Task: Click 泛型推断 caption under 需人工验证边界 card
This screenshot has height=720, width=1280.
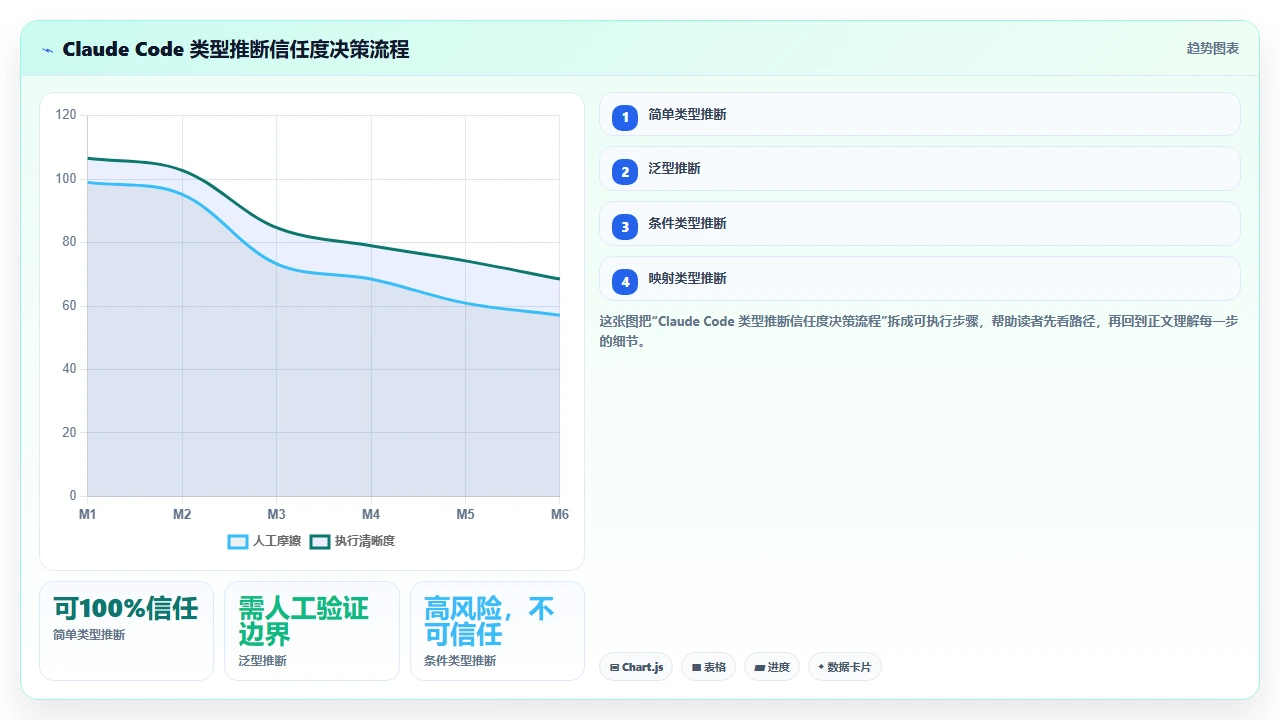Action: (262, 661)
